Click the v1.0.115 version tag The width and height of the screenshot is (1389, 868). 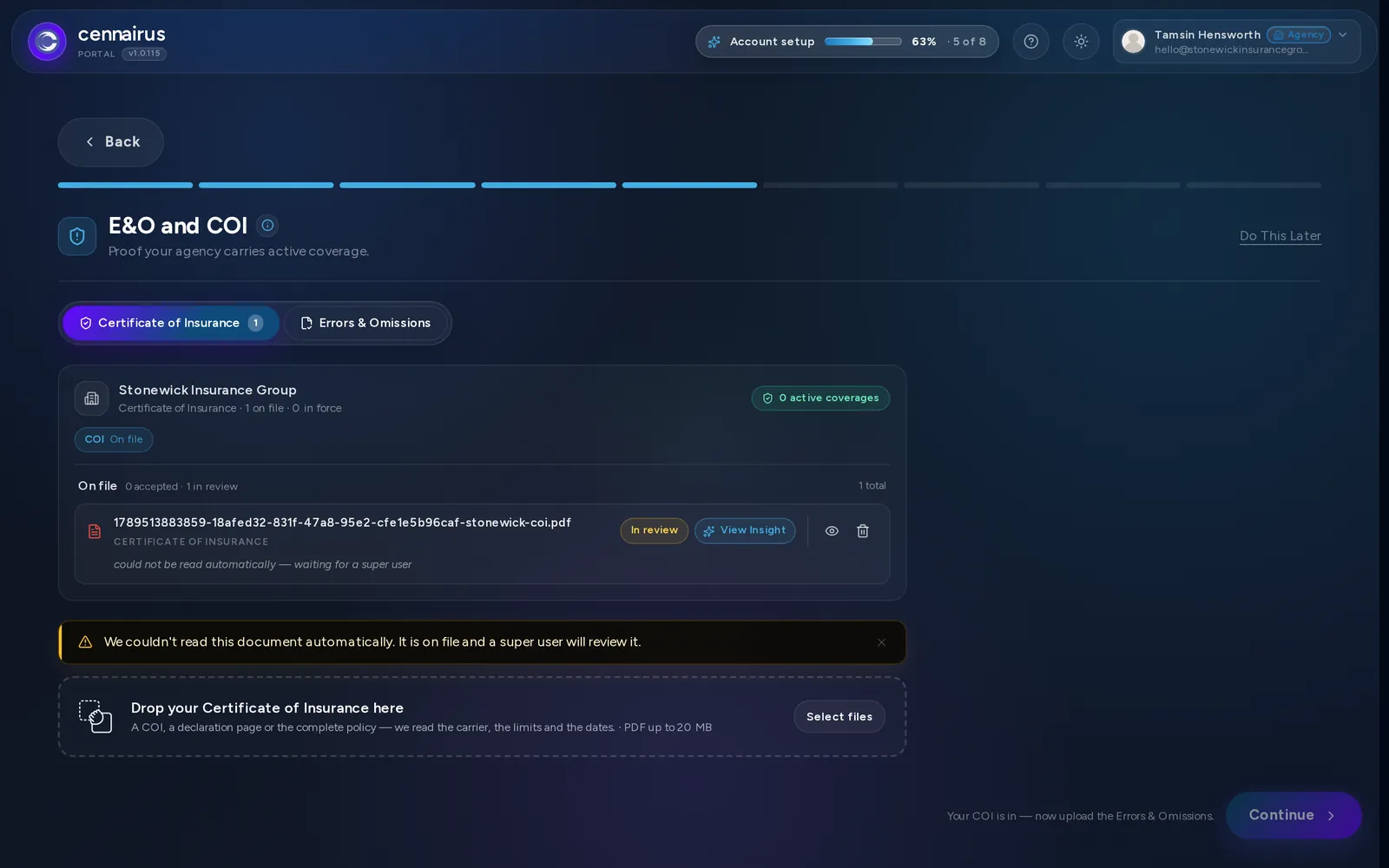[144, 54]
